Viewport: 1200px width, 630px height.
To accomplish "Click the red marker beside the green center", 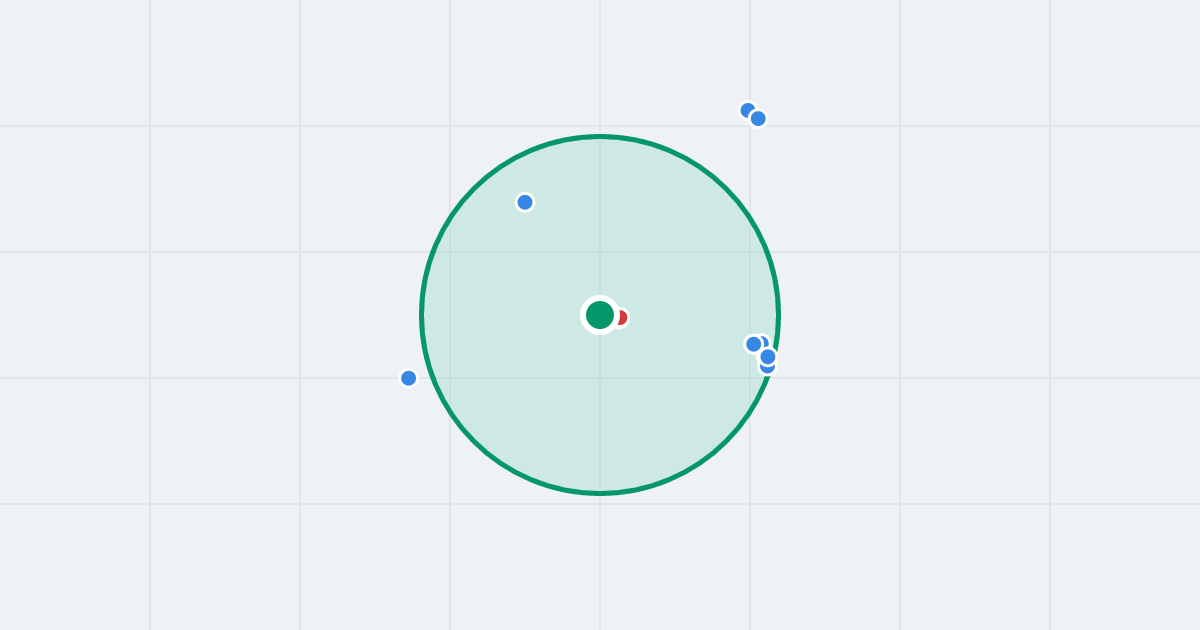I will (x=621, y=317).
